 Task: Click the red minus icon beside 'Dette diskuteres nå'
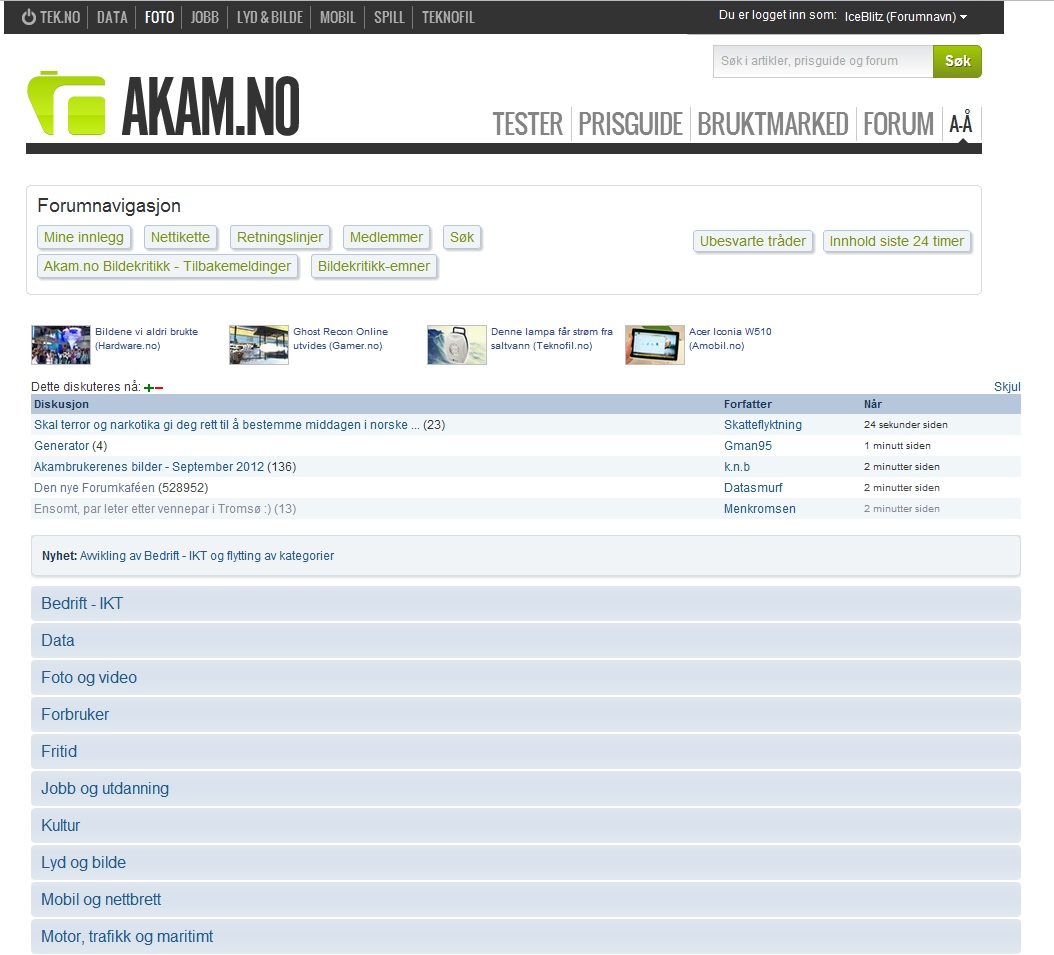(159, 388)
